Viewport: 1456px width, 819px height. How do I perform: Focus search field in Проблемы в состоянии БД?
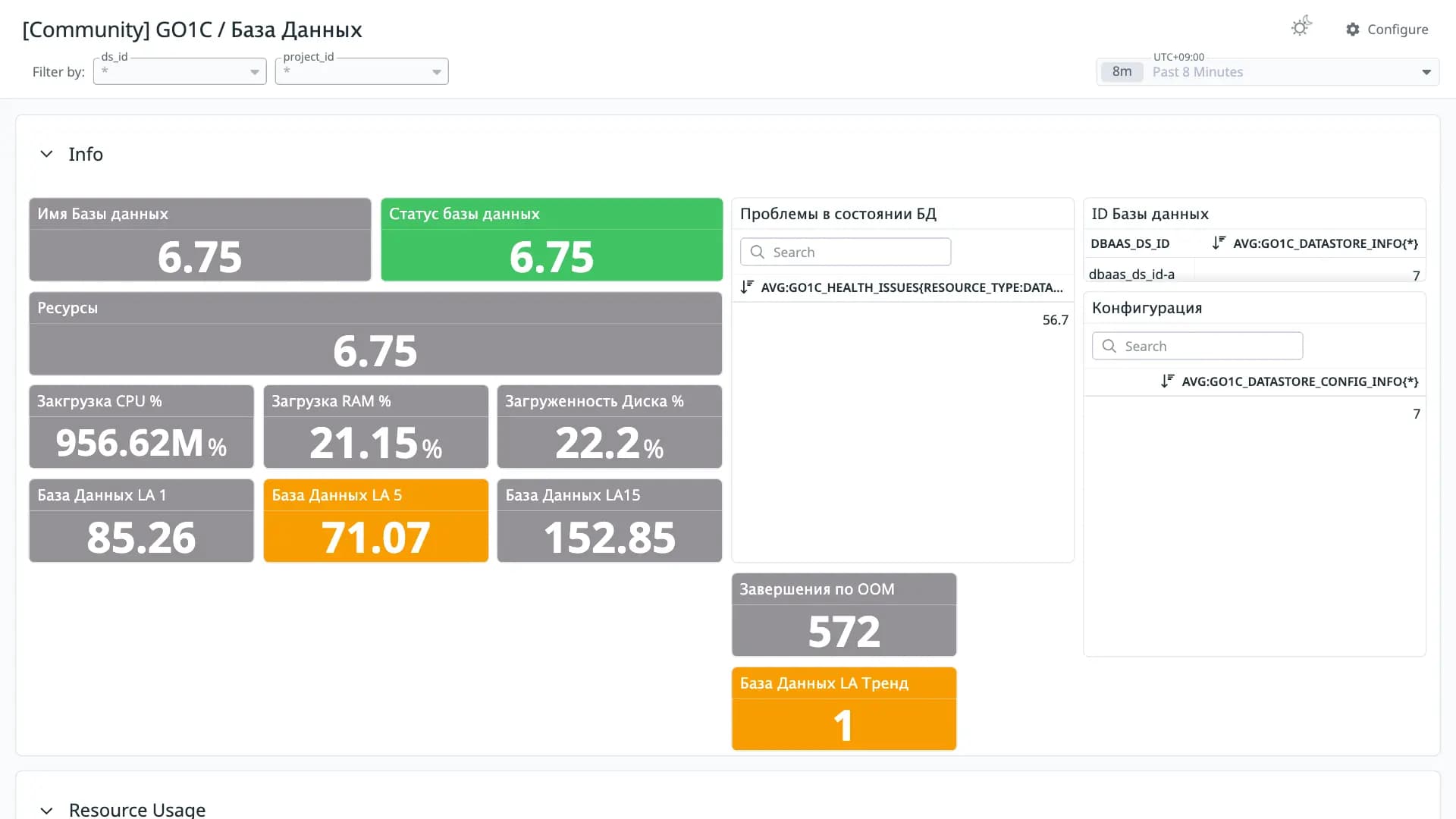click(846, 252)
